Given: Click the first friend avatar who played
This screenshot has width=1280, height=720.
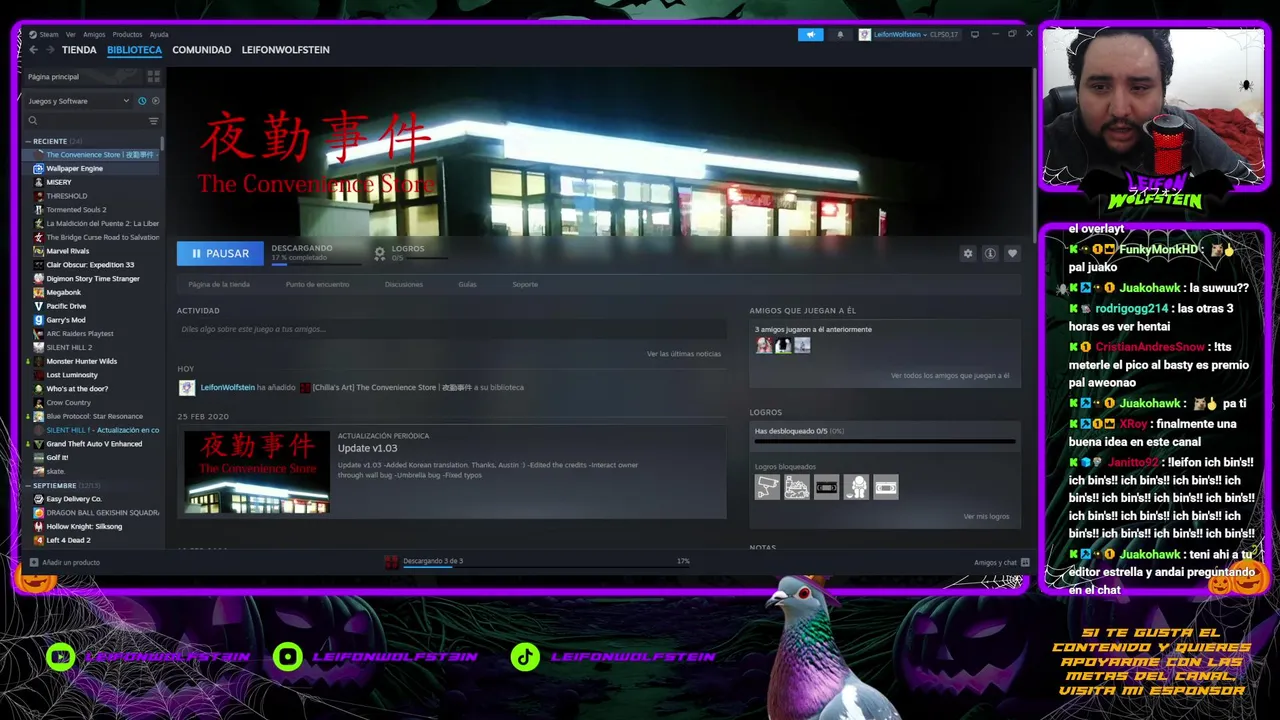Looking at the screenshot, I should tap(764, 345).
